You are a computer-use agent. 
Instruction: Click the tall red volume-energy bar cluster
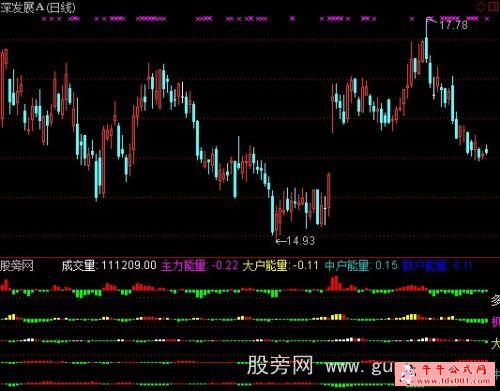point(335,284)
